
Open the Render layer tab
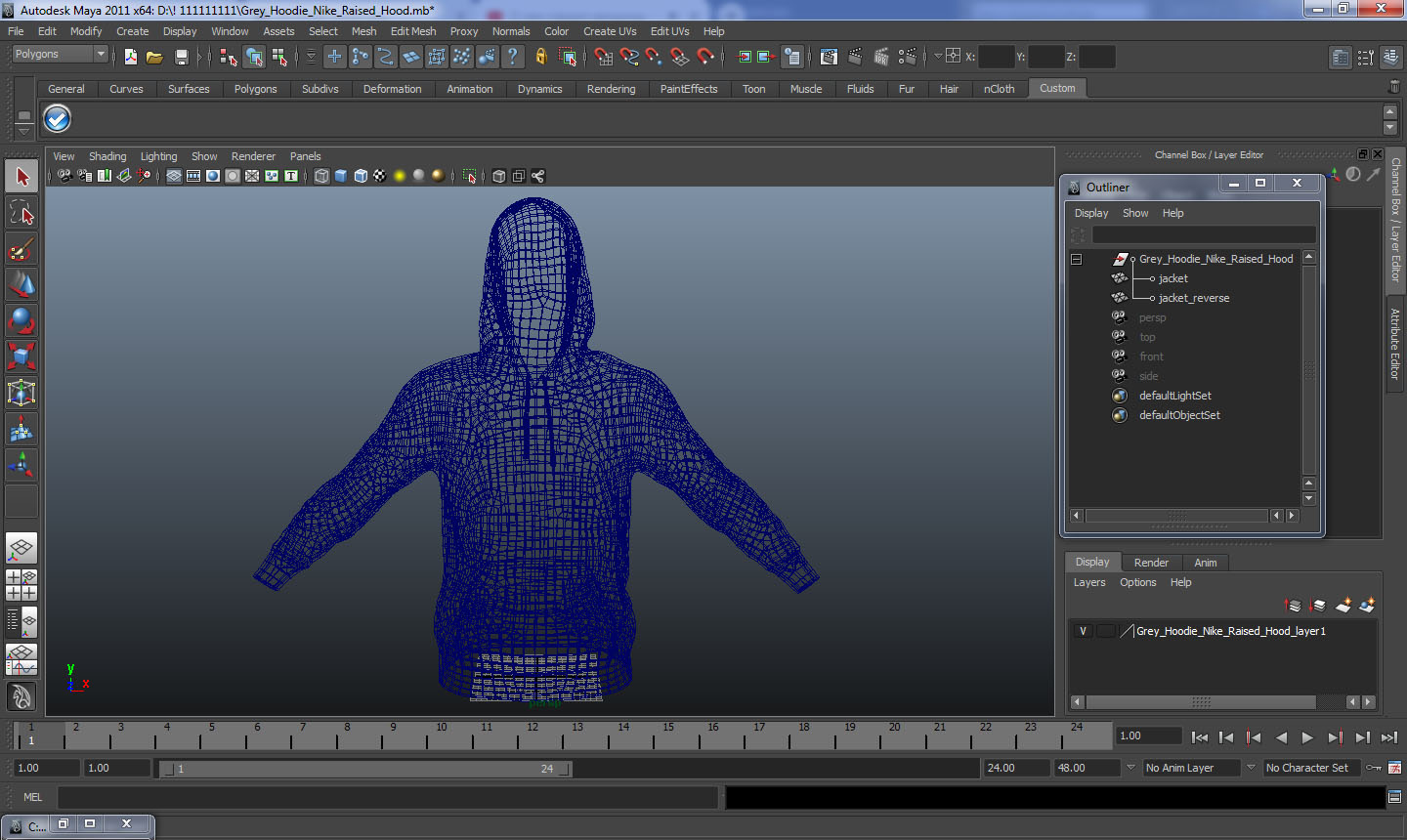(1151, 563)
